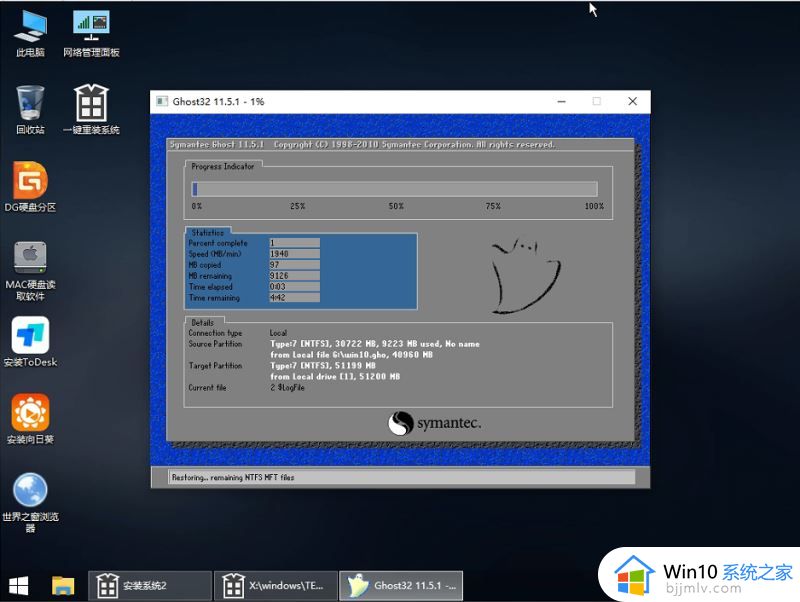Launch the 安装向日葵 shortcut
This screenshot has height=602, width=800.
tap(30, 419)
